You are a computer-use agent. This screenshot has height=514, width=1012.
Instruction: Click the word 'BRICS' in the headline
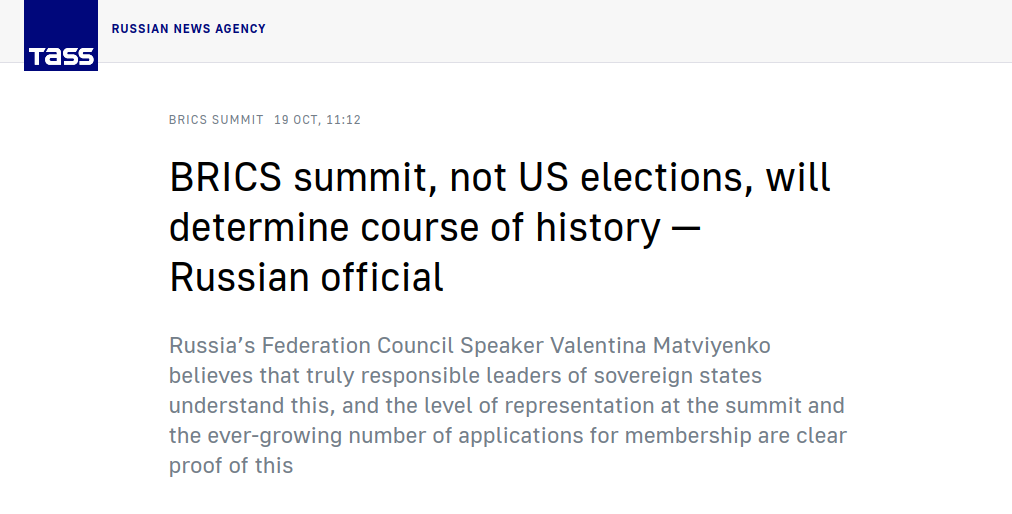pos(225,178)
